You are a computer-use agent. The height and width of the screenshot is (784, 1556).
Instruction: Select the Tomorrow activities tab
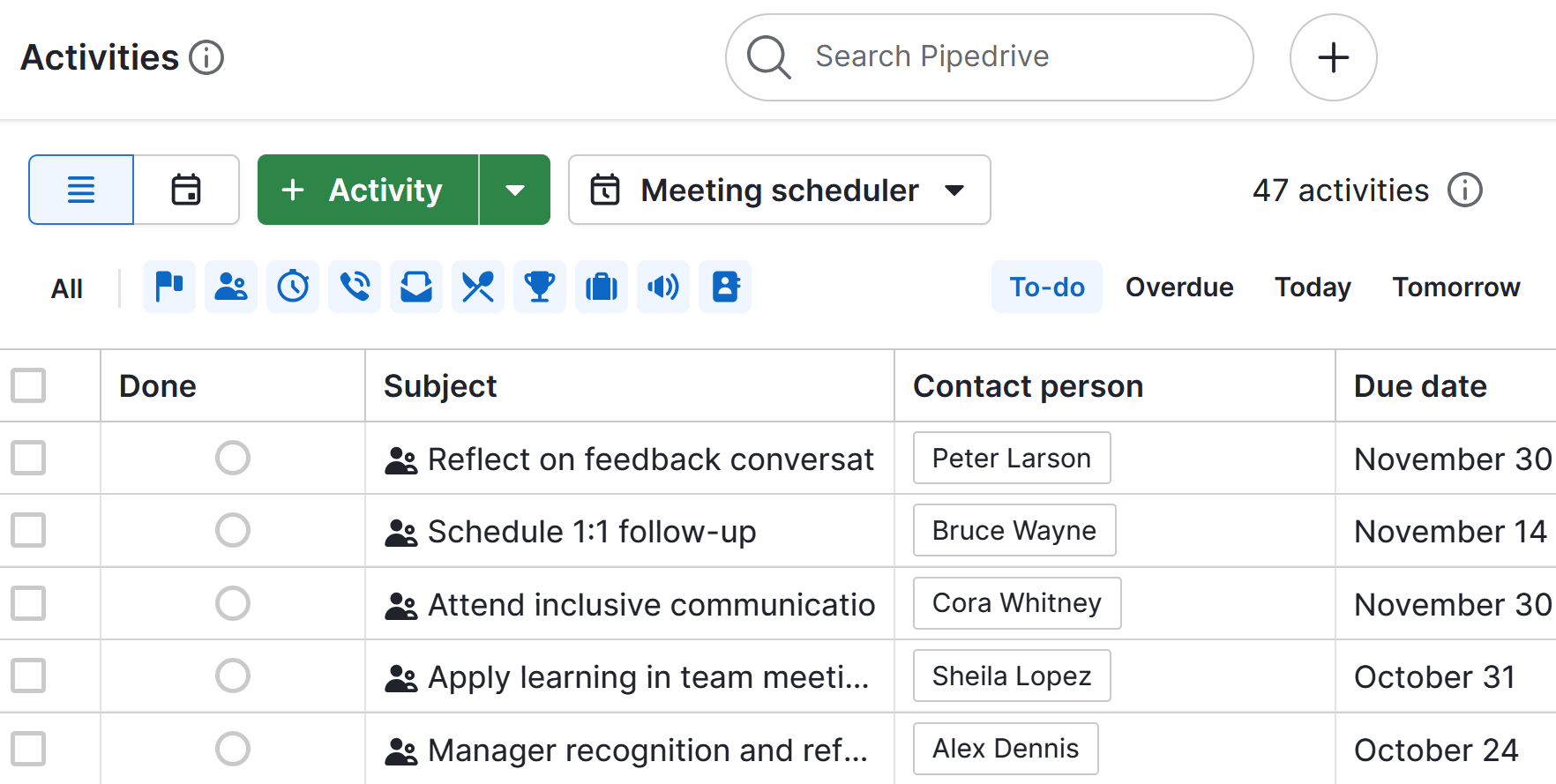1455,287
